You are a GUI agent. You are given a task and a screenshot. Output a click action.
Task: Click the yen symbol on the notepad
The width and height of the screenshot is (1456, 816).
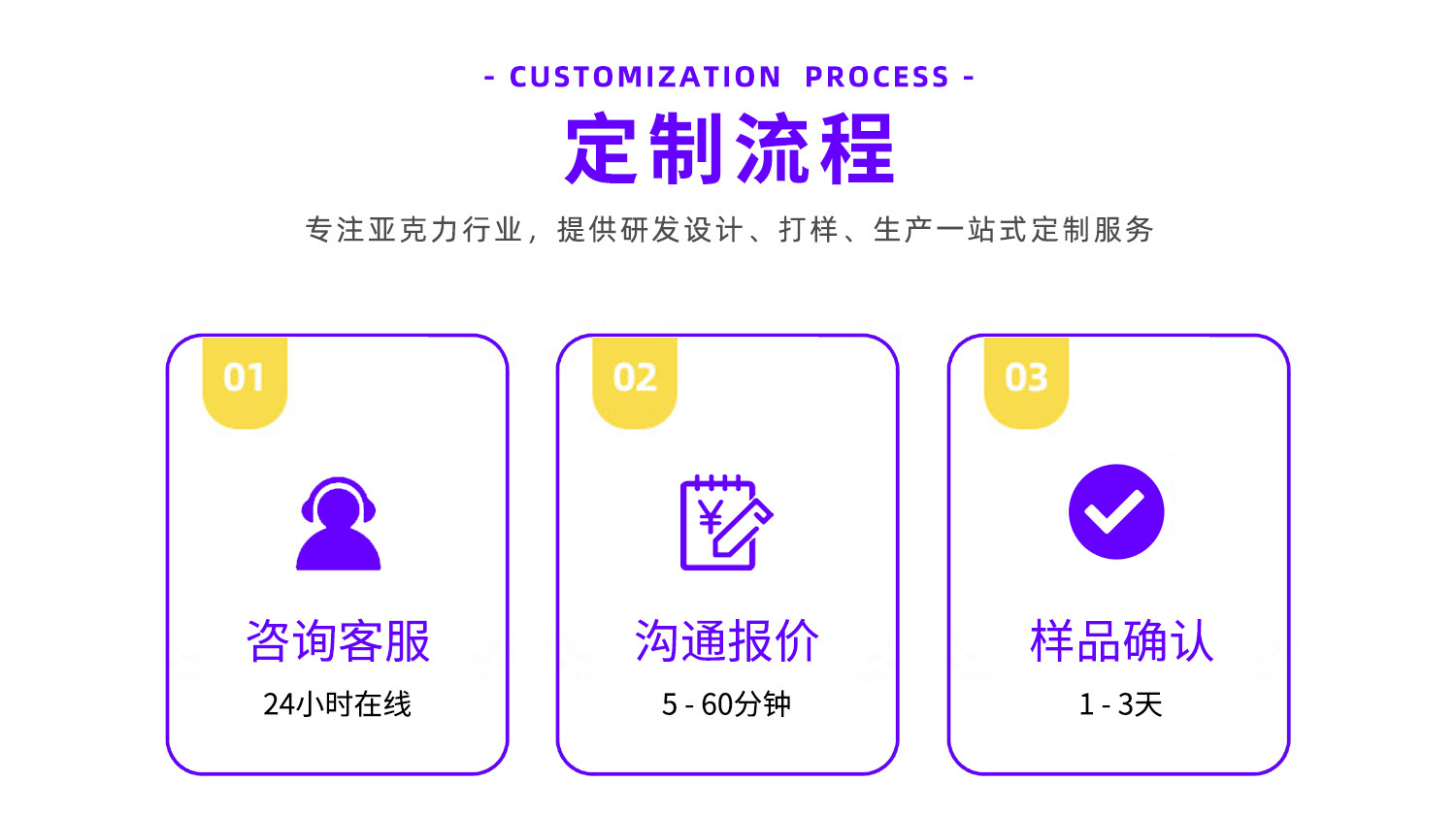tap(710, 519)
